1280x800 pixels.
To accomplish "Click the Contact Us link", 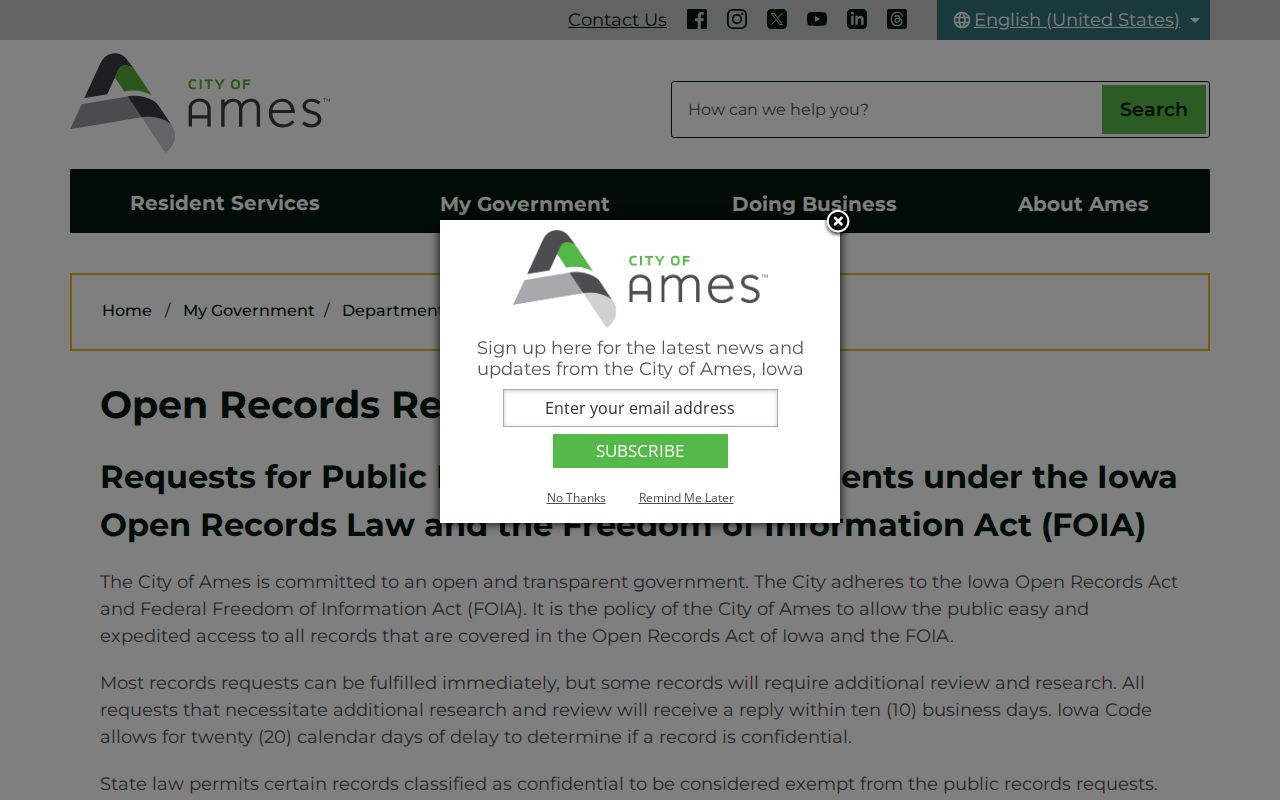I will click(617, 20).
